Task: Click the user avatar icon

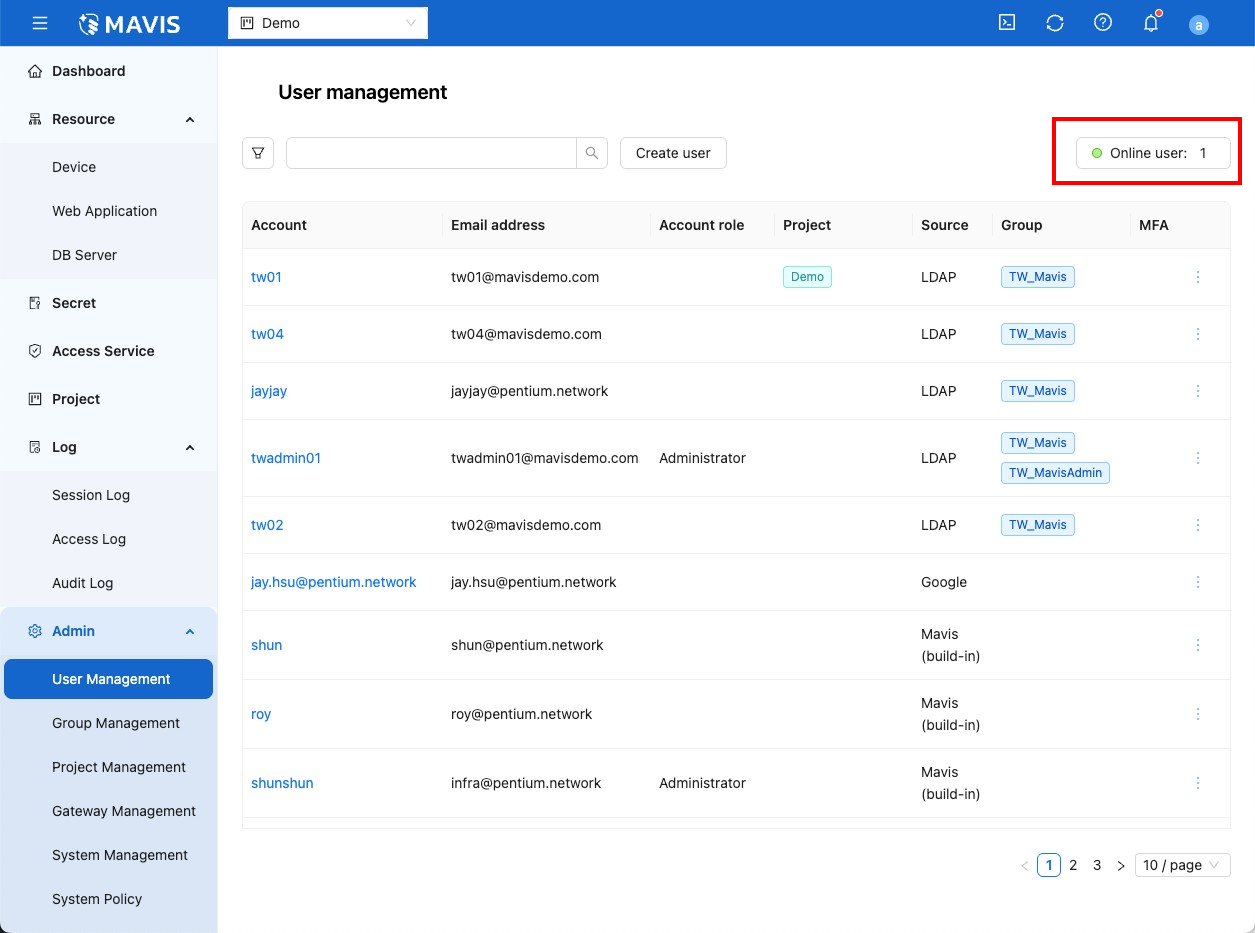Action: pyautogui.click(x=1199, y=25)
